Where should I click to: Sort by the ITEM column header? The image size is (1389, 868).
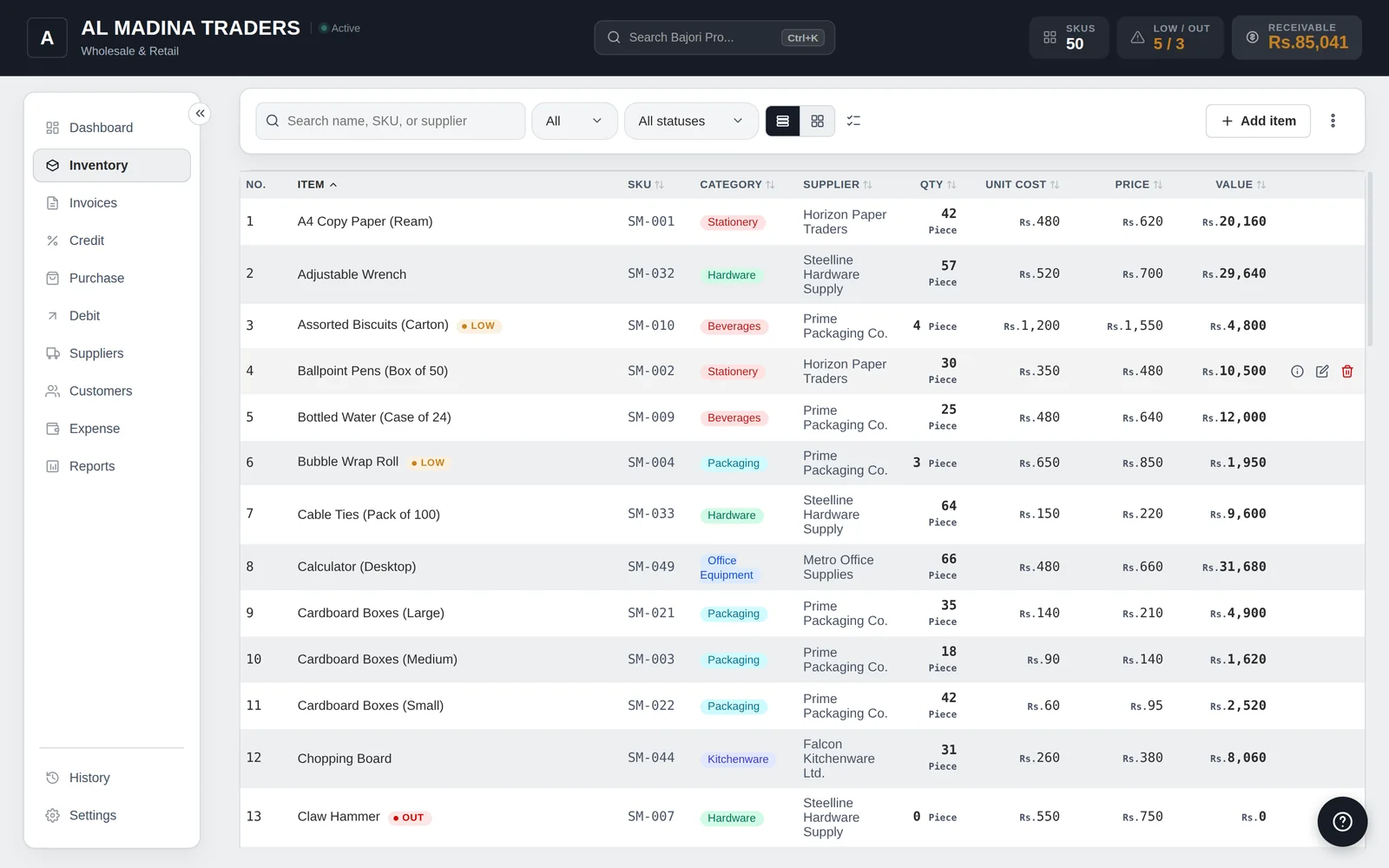pos(317,185)
